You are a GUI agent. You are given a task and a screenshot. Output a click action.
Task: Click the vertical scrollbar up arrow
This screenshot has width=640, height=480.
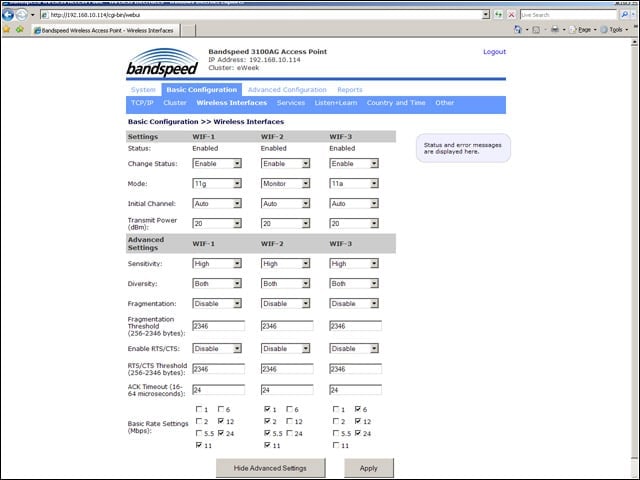[634, 42]
